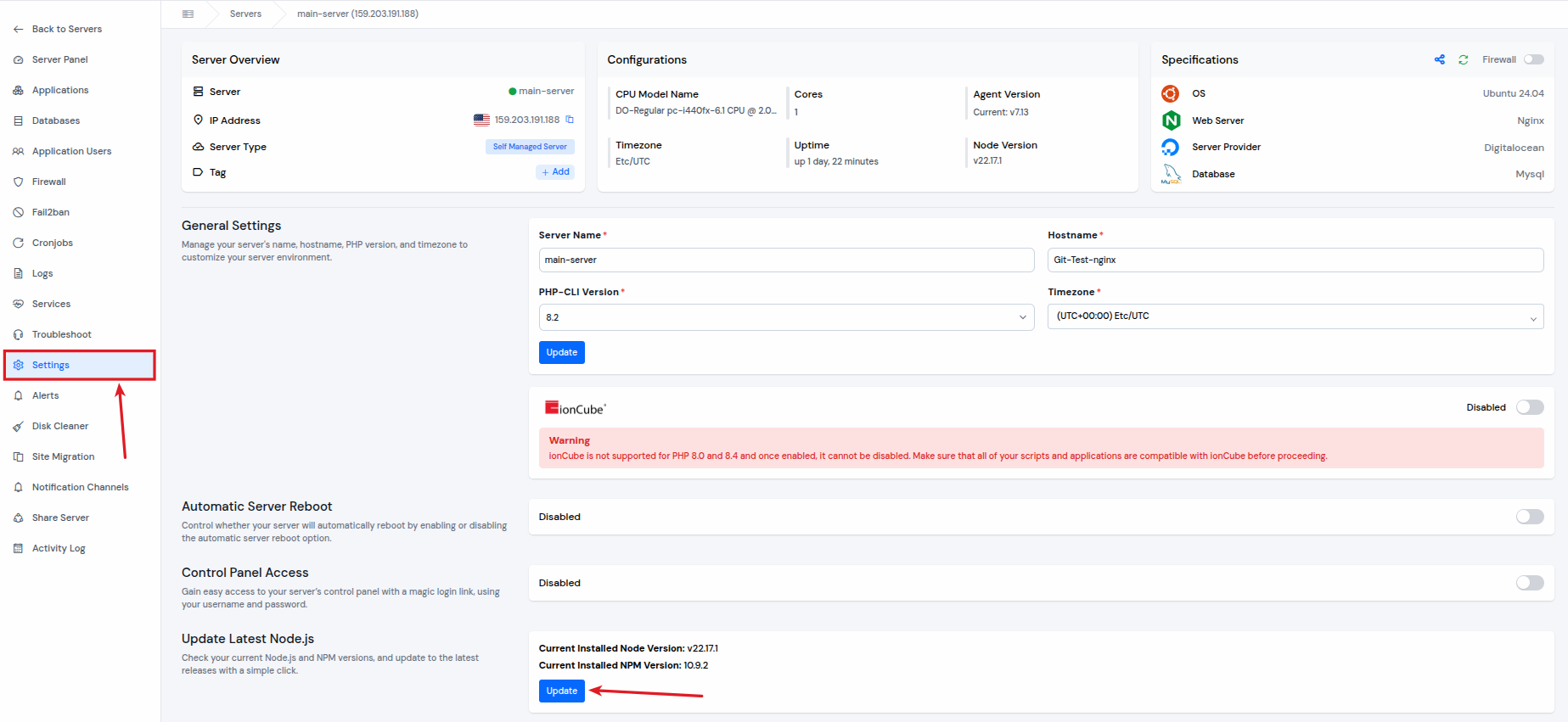Click the Back to Servers arrow icon
This screenshot has height=722, width=1568.
tap(19, 29)
